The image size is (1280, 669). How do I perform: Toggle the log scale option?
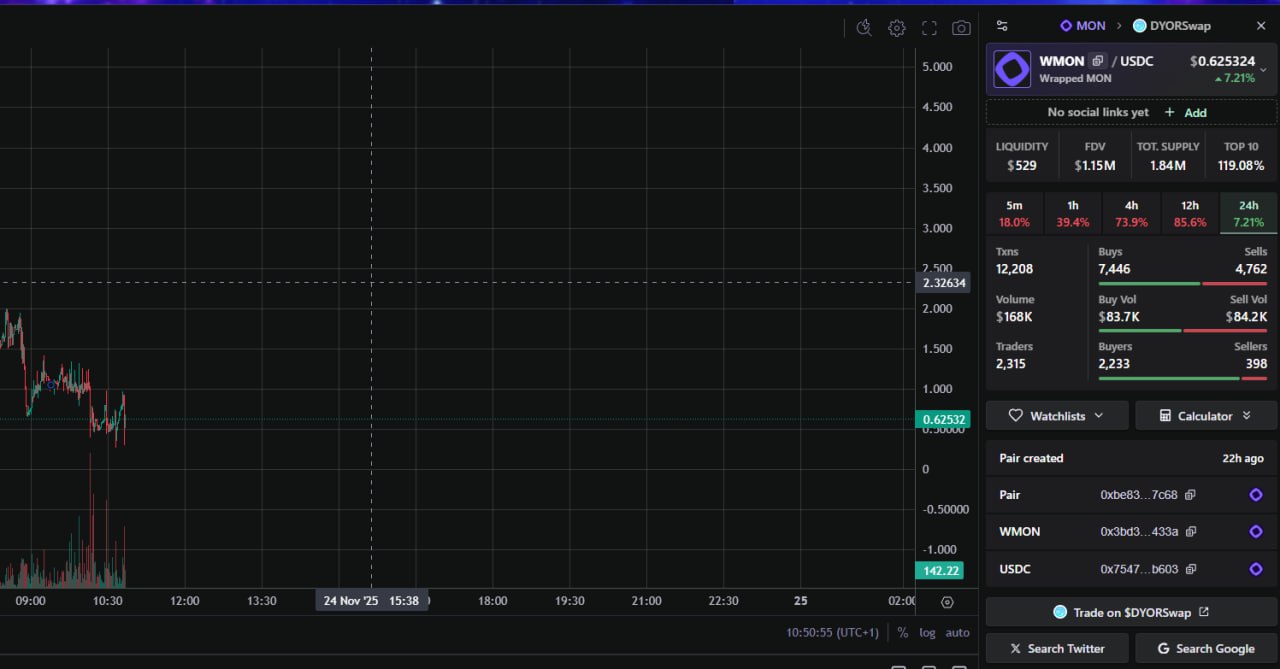pyautogui.click(x=928, y=632)
